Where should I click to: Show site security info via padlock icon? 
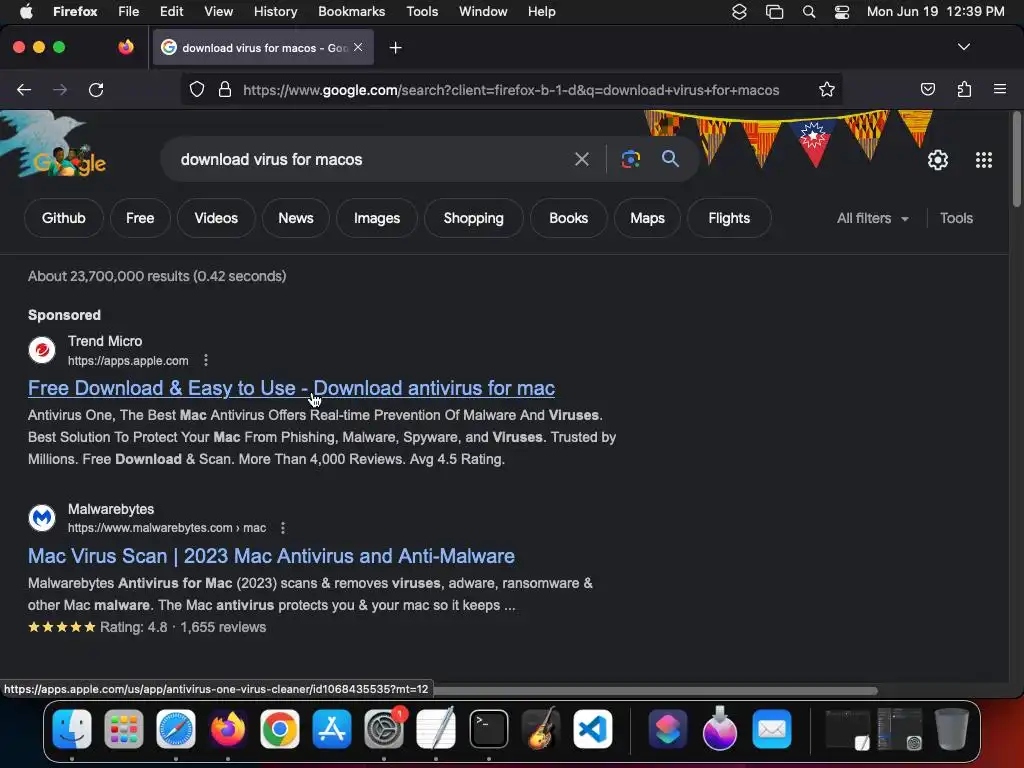(225, 89)
